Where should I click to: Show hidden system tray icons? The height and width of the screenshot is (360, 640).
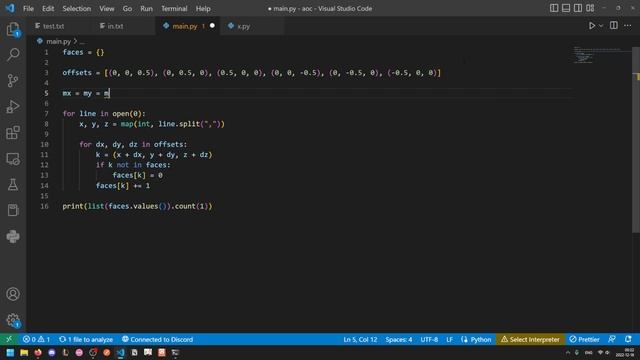click(x=568, y=353)
